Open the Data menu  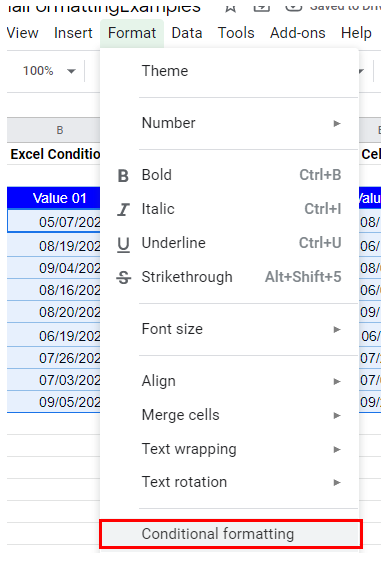[187, 33]
